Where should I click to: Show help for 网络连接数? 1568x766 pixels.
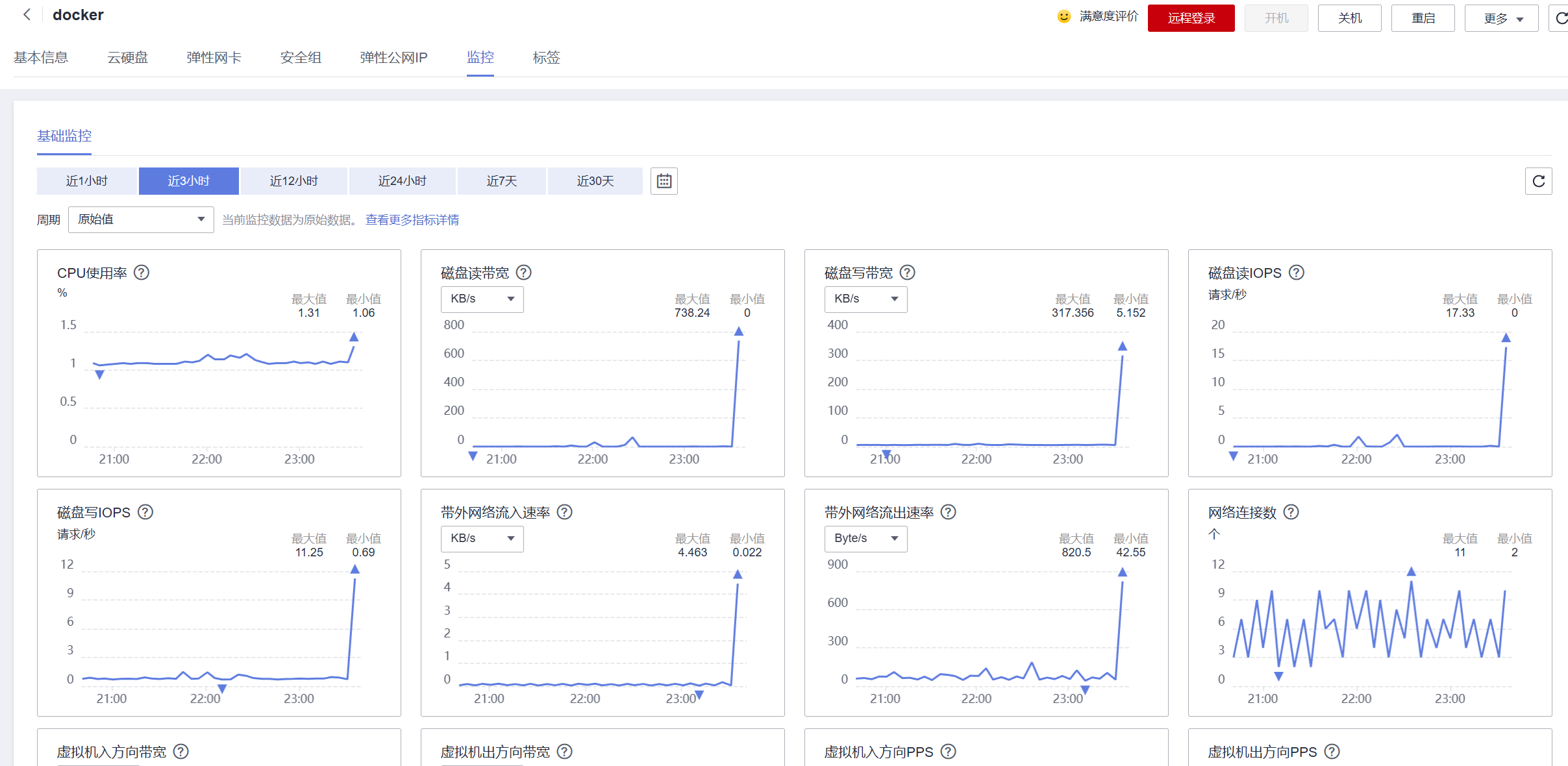[1291, 512]
